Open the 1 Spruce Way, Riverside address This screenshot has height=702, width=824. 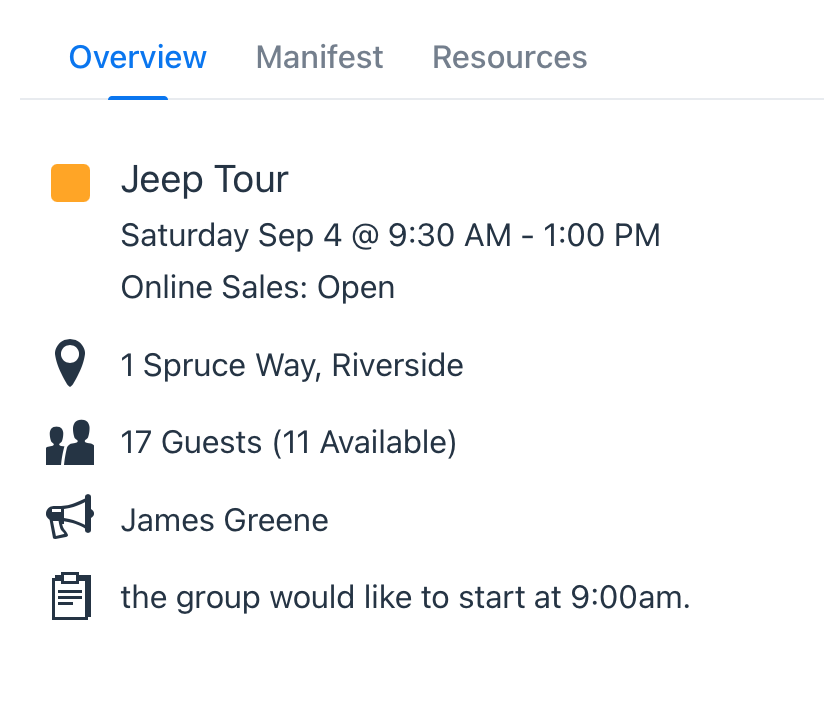pyautogui.click(x=292, y=365)
